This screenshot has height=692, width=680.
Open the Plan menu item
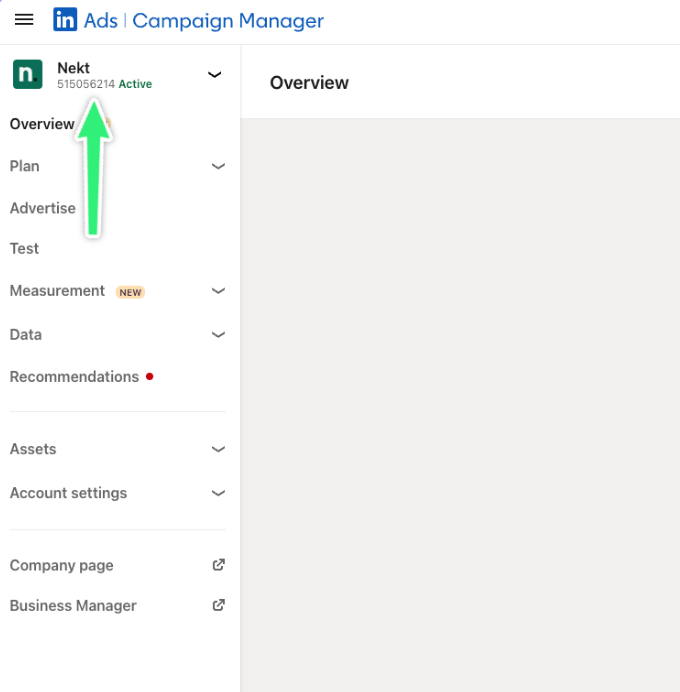[x=24, y=166]
